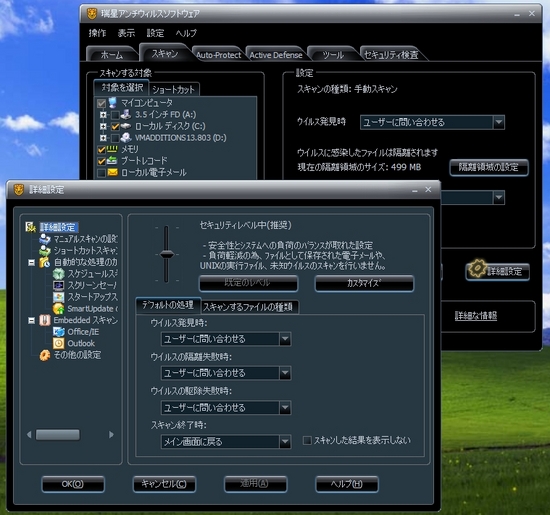Click the shield icon in 詳細設定 dialog title bar
The height and width of the screenshot is (515, 550).
point(19,190)
